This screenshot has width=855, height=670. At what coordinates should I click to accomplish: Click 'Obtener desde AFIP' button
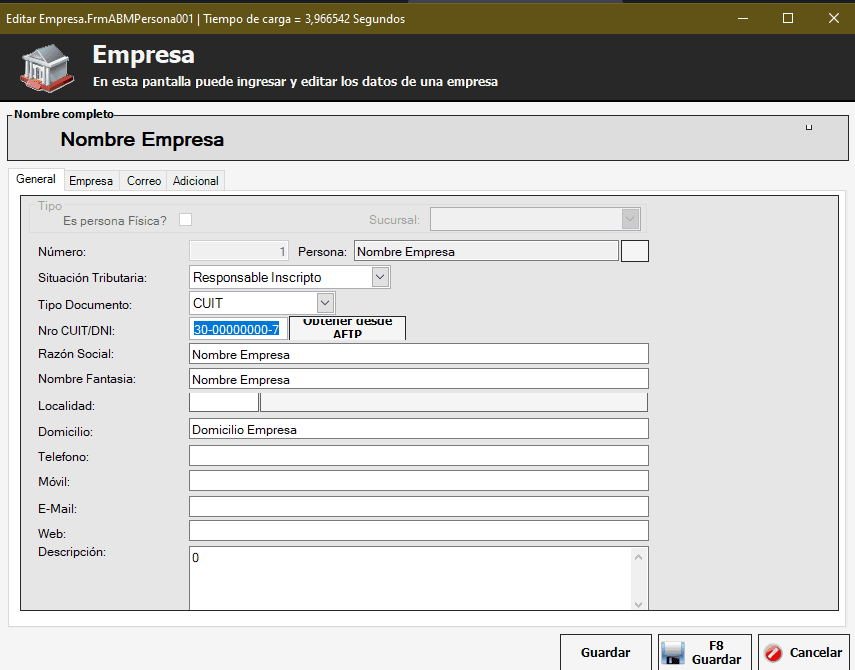(347, 328)
